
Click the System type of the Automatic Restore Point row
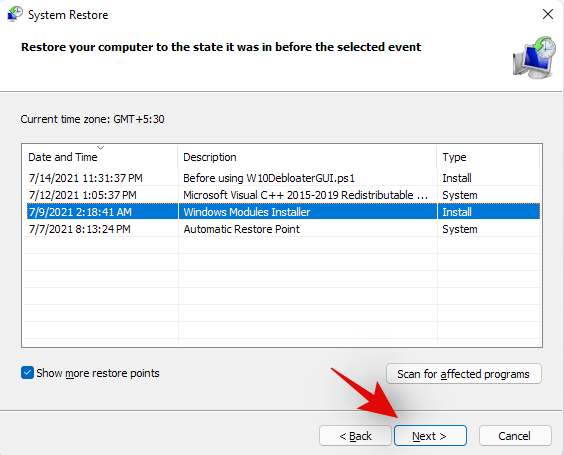click(x=460, y=229)
